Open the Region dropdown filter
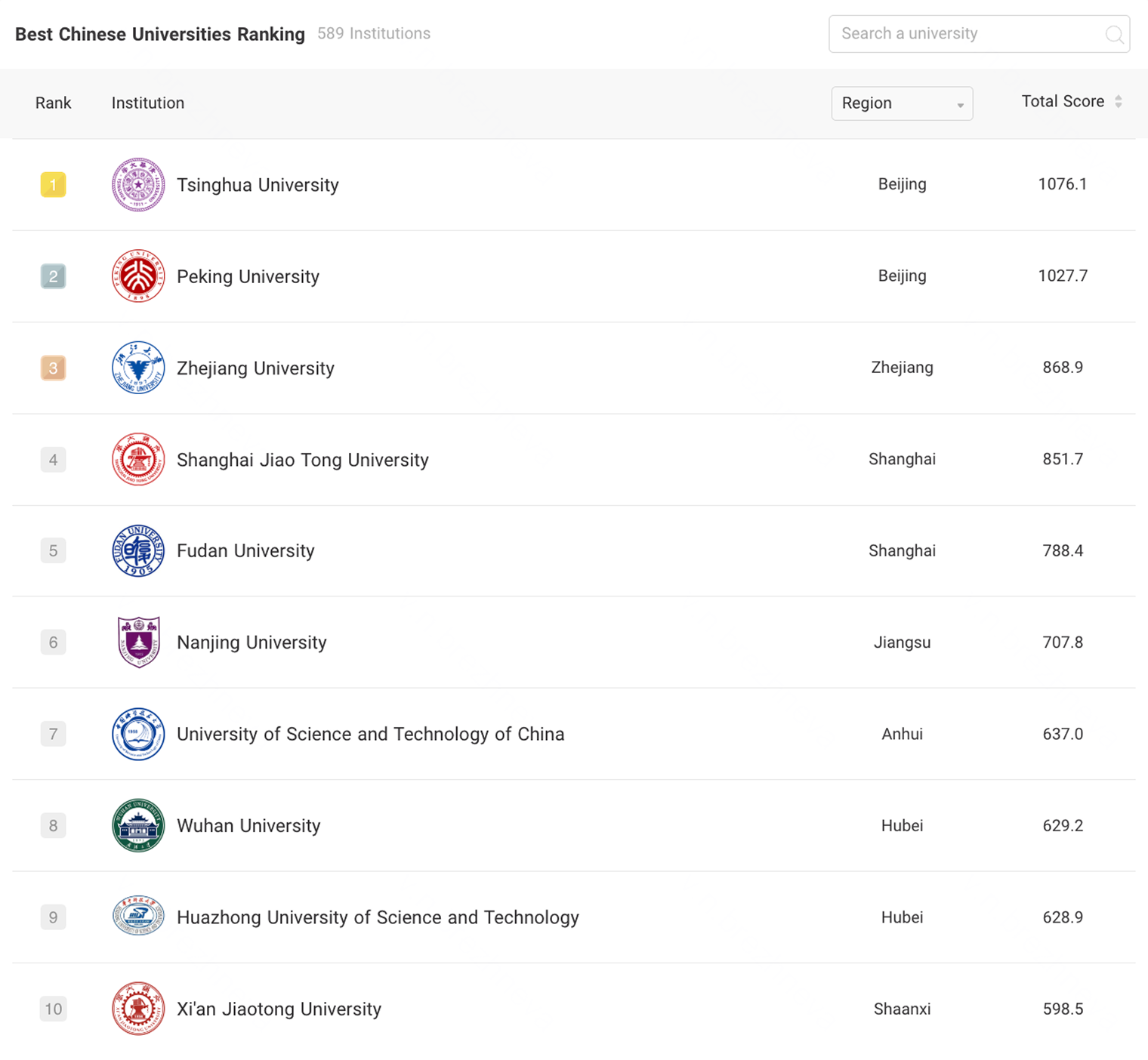 click(902, 103)
